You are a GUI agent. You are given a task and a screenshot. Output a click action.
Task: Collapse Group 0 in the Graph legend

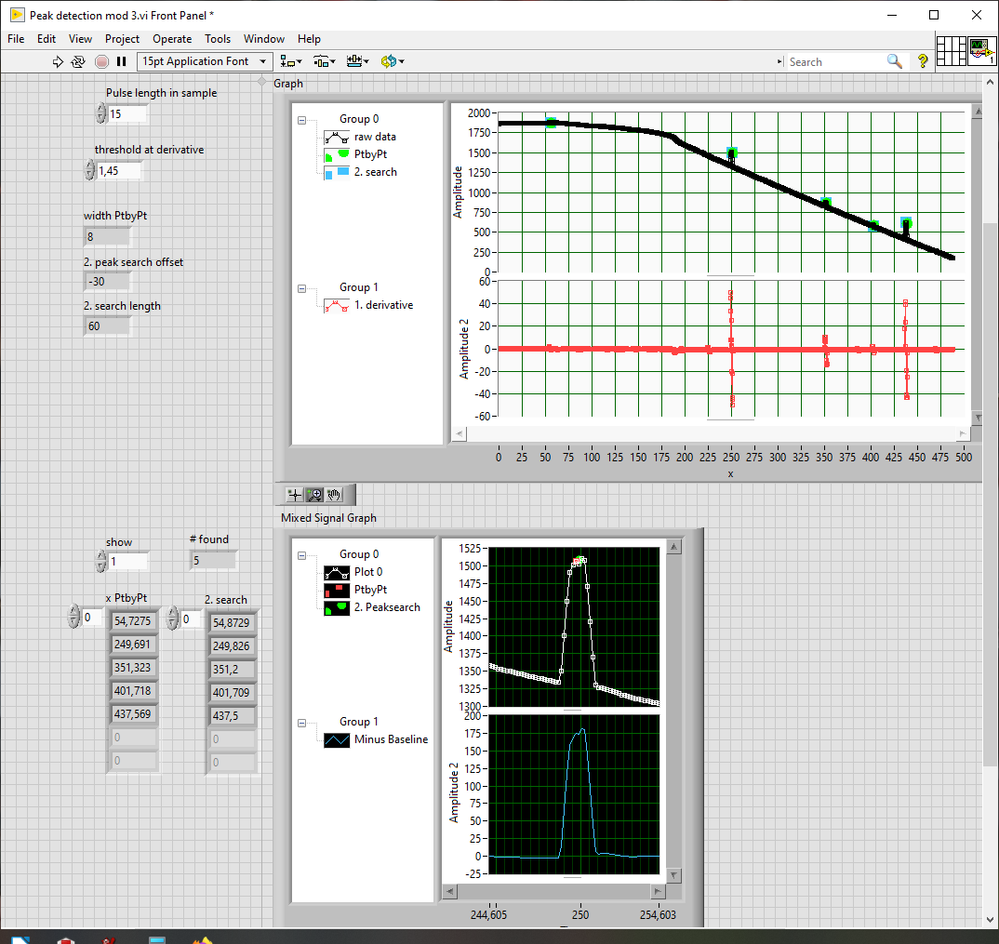302,120
